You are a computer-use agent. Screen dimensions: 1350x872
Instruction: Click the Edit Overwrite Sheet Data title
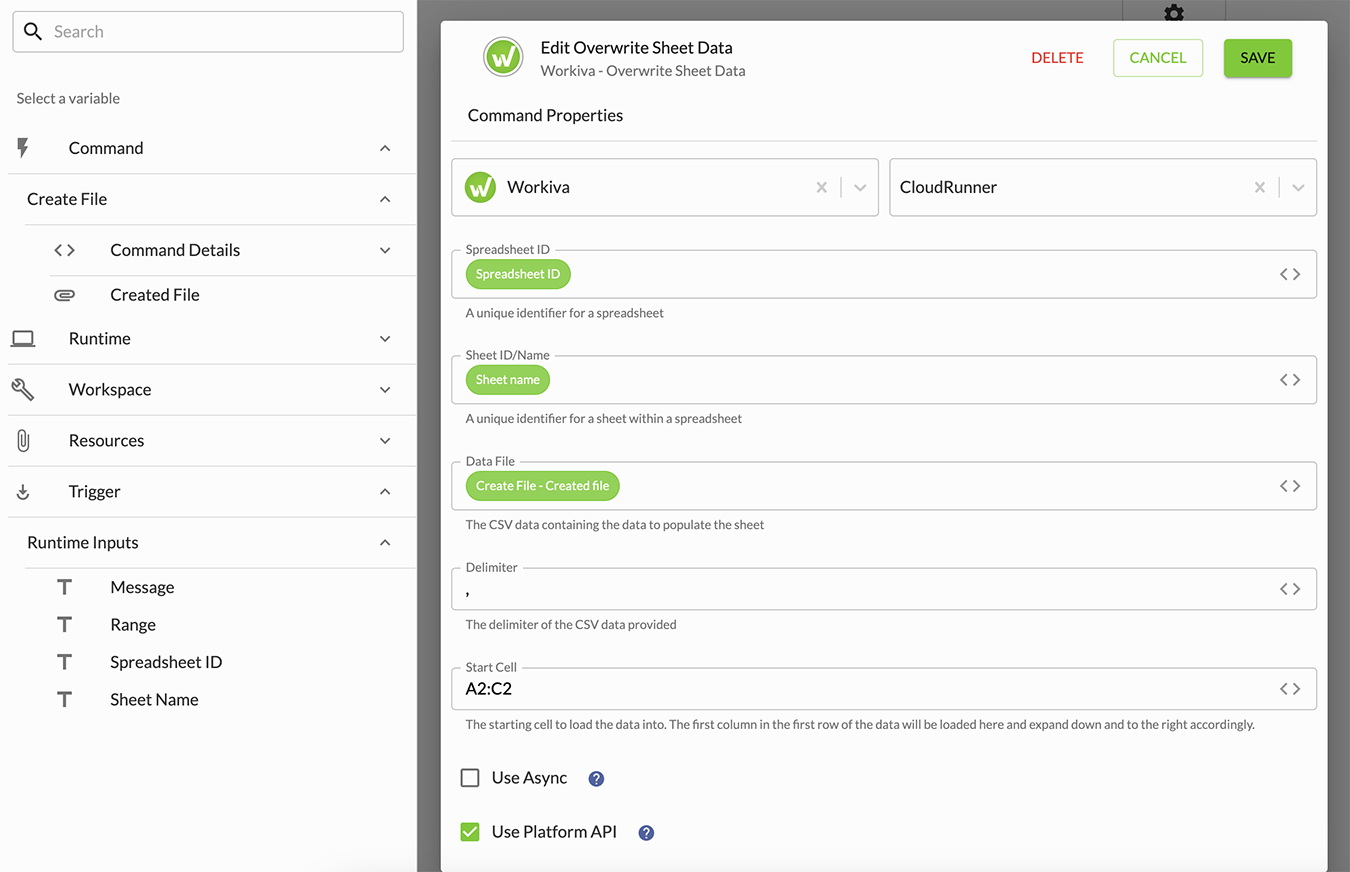pos(636,48)
